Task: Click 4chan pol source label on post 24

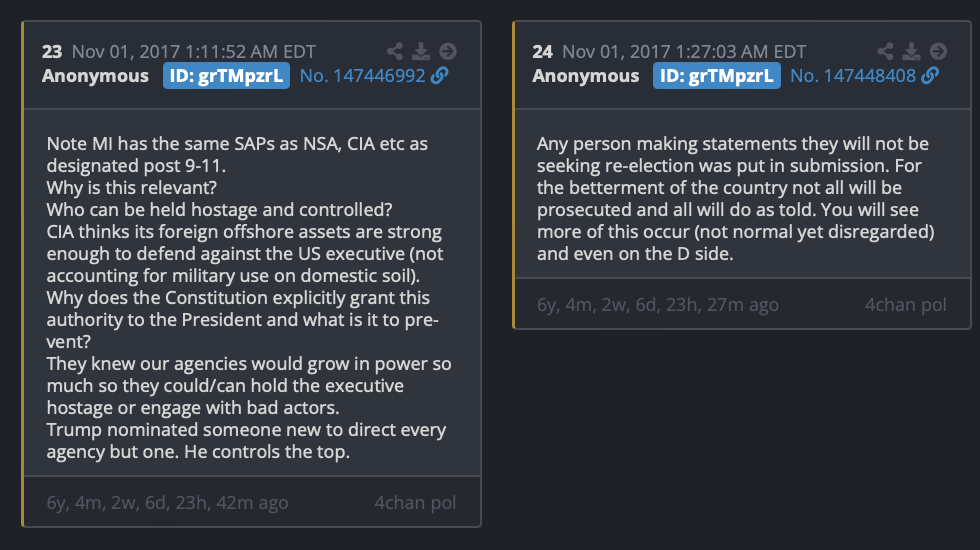Action: pos(906,304)
